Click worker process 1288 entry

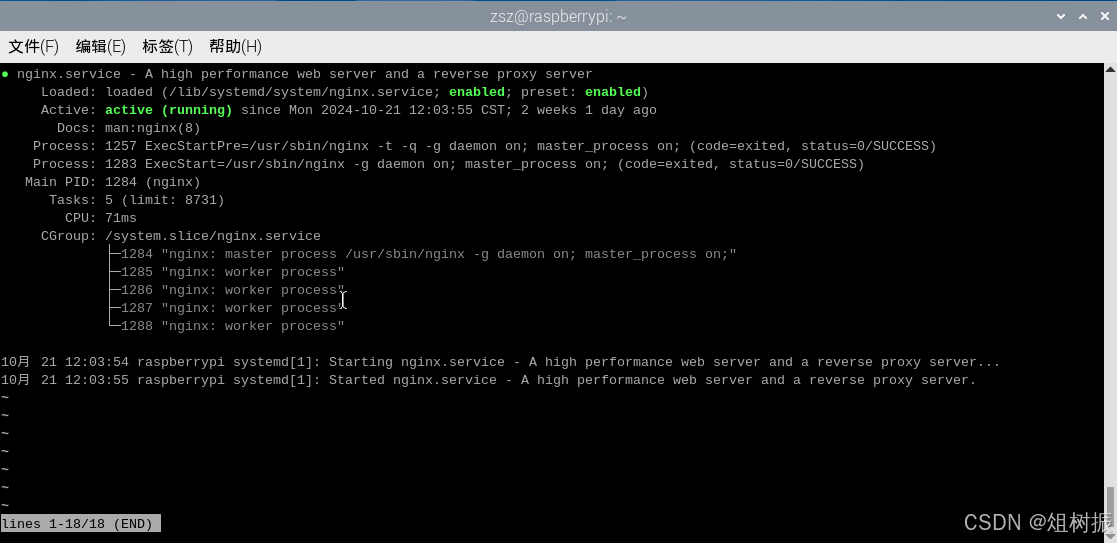point(232,326)
